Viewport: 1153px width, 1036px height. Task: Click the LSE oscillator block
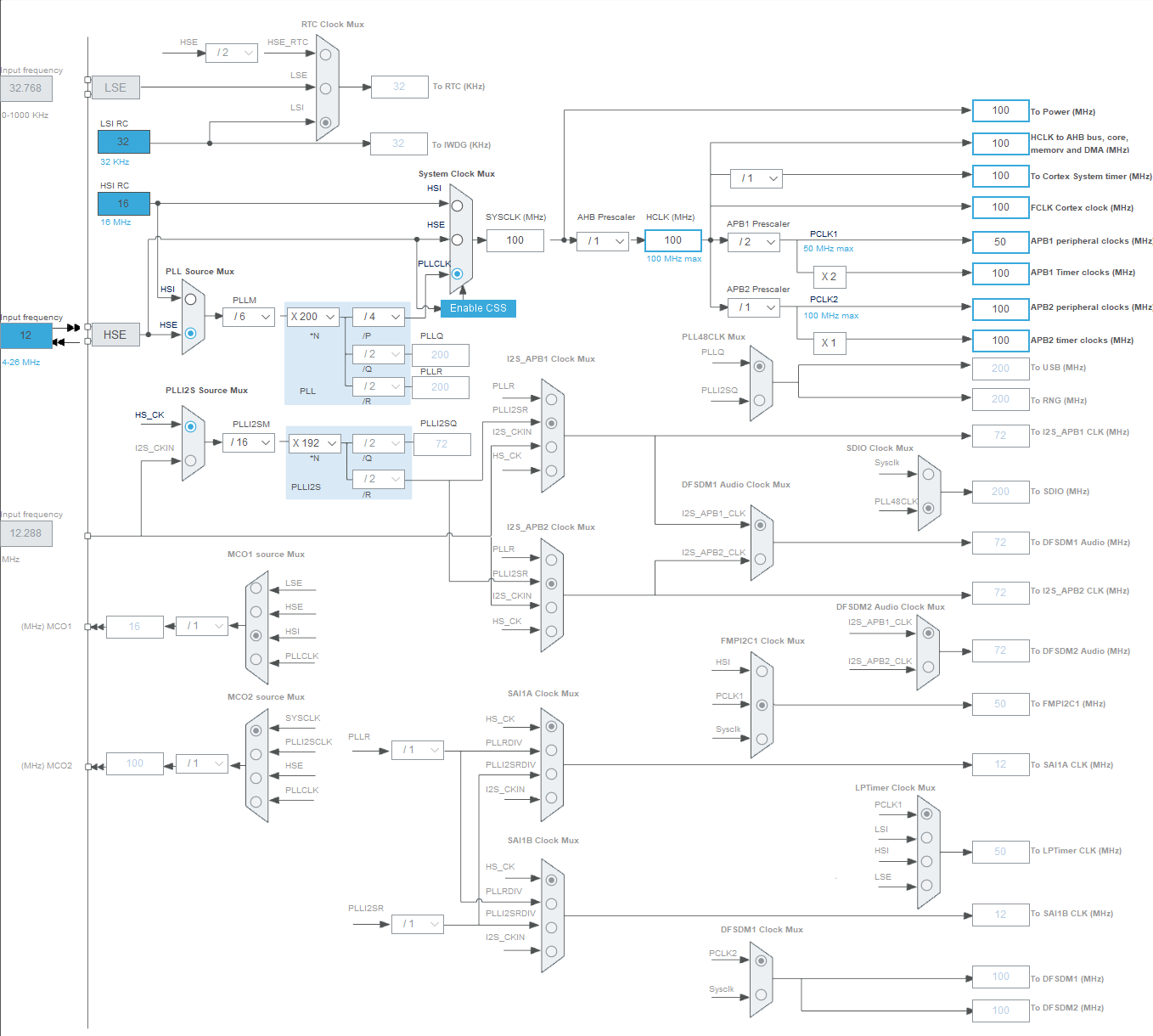tap(115, 87)
